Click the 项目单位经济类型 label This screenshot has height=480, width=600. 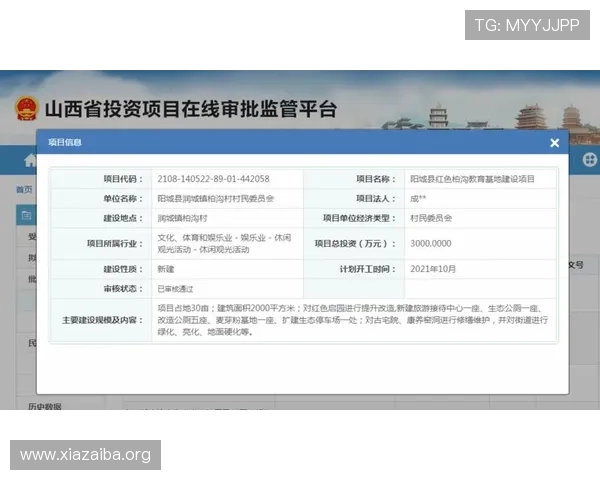pos(359,218)
